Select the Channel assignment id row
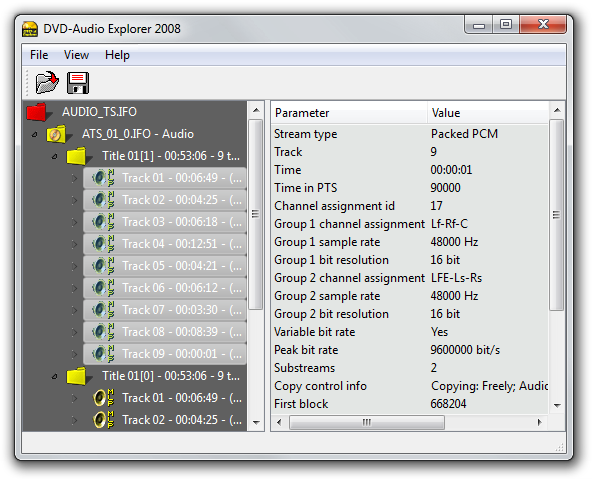Screen dimensions: 592x479 [410, 206]
